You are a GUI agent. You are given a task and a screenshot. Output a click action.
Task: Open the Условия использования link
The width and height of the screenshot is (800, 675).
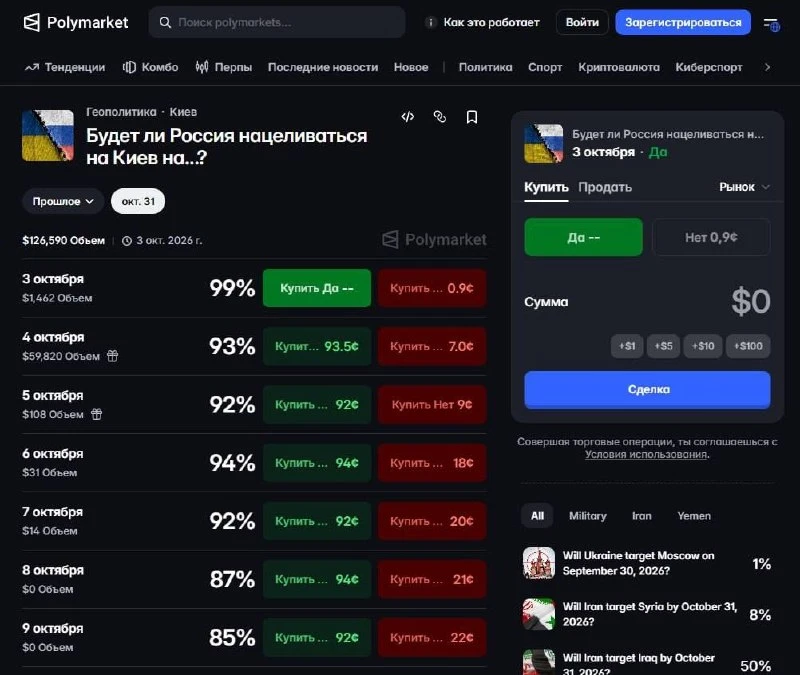click(x=646, y=455)
